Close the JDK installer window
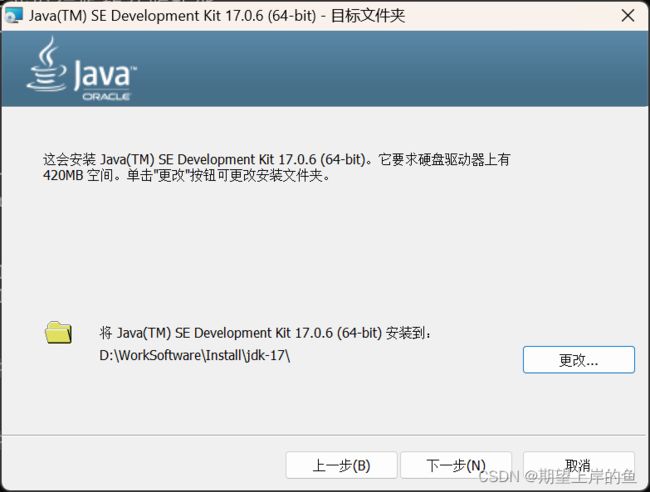The width and height of the screenshot is (650, 492). tap(628, 16)
